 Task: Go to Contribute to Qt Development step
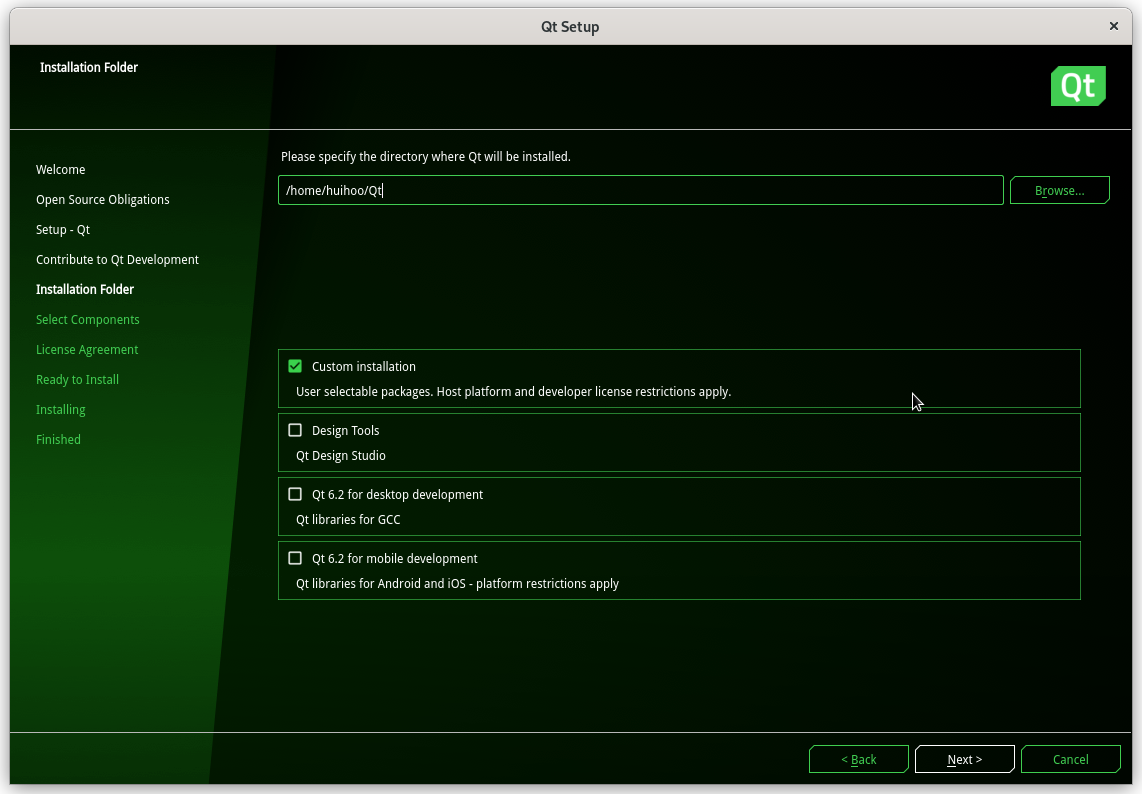point(117,260)
